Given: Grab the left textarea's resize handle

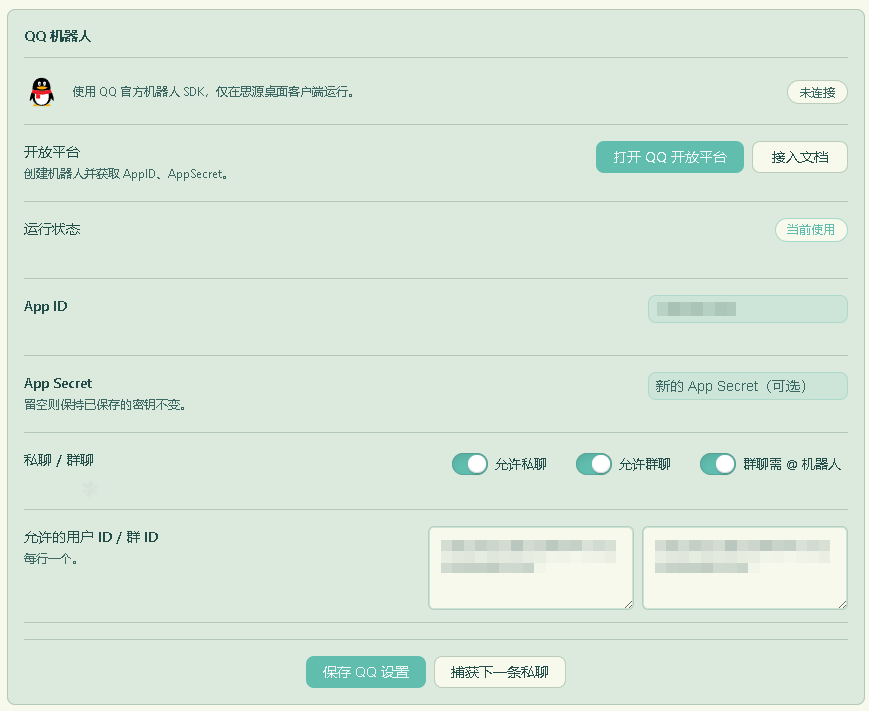Looking at the screenshot, I should pyautogui.click(x=628, y=604).
